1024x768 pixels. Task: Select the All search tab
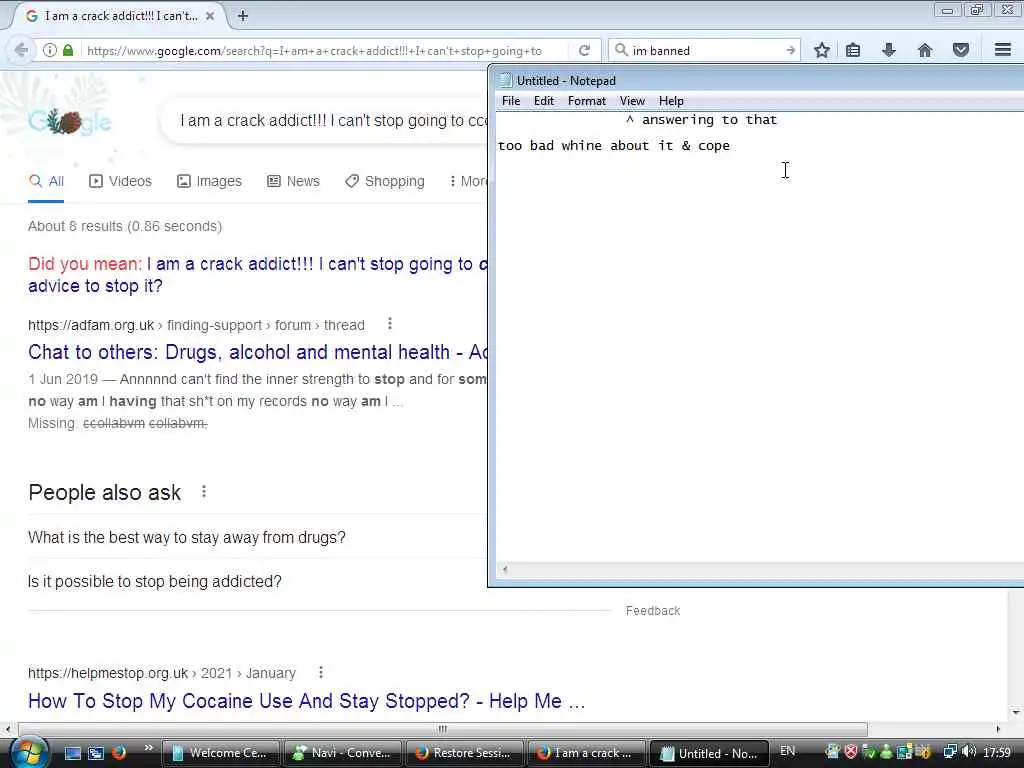(46, 181)
